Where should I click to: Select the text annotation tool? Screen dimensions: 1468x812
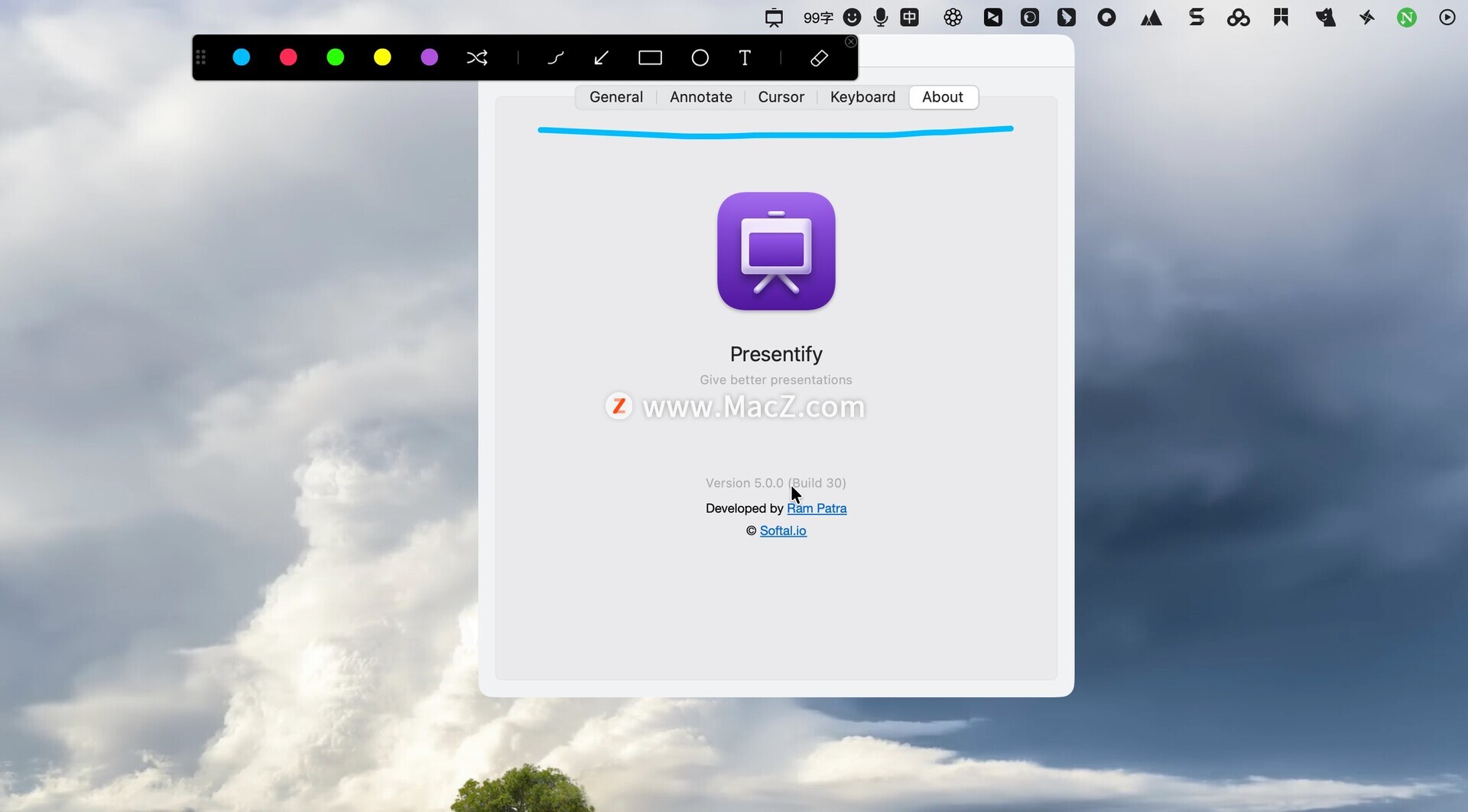(x=745, y=58)
